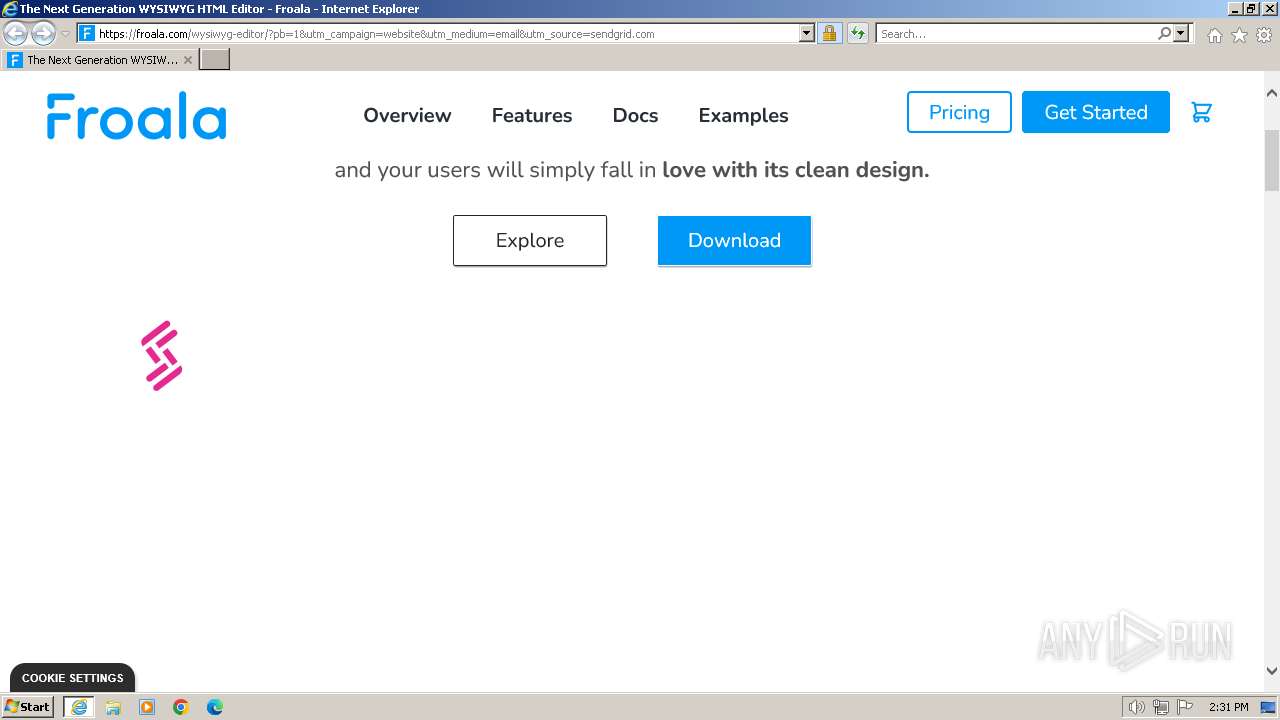Click the browser Forward arrow
This screenshot has width=1280, height=720.
[x=43, y=34]
